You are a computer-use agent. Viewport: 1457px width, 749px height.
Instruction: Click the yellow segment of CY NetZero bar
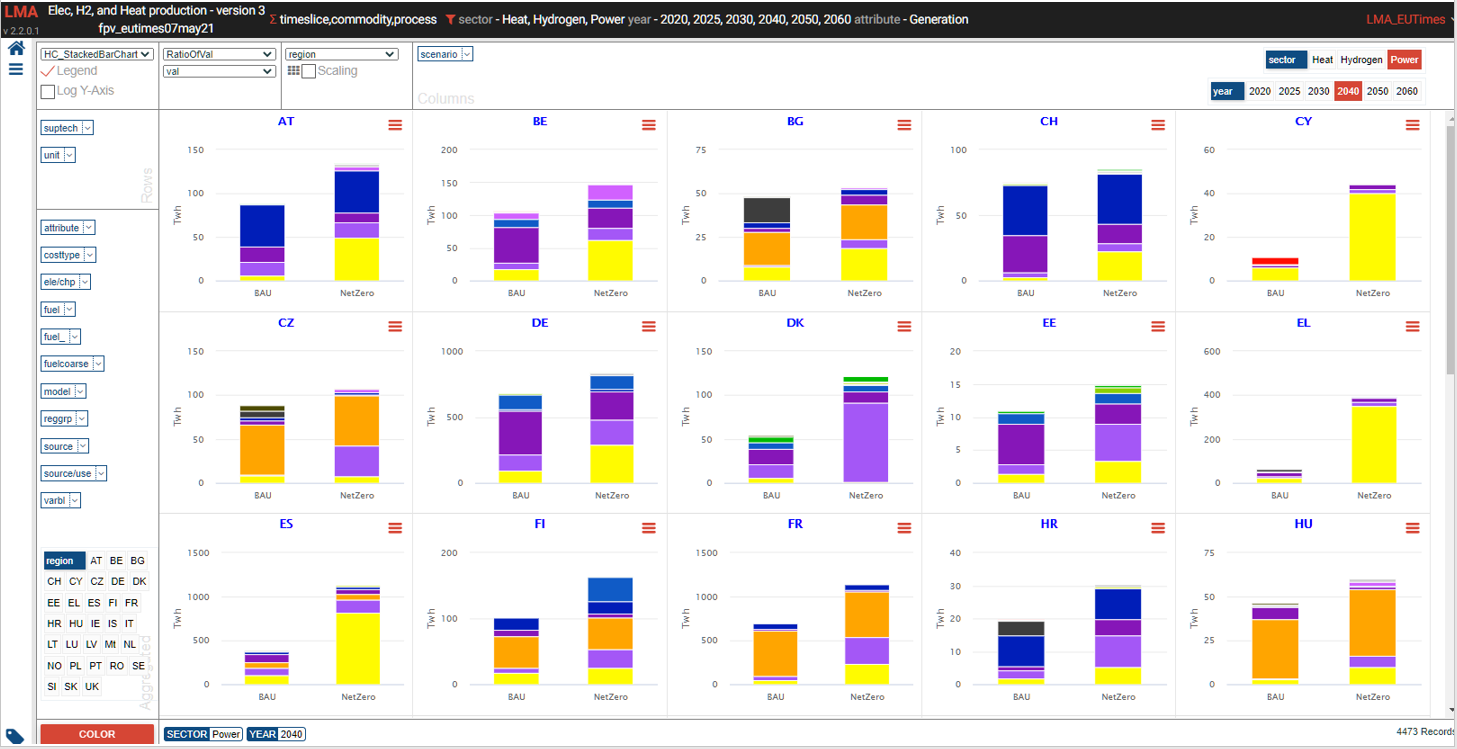[1372, 237]
